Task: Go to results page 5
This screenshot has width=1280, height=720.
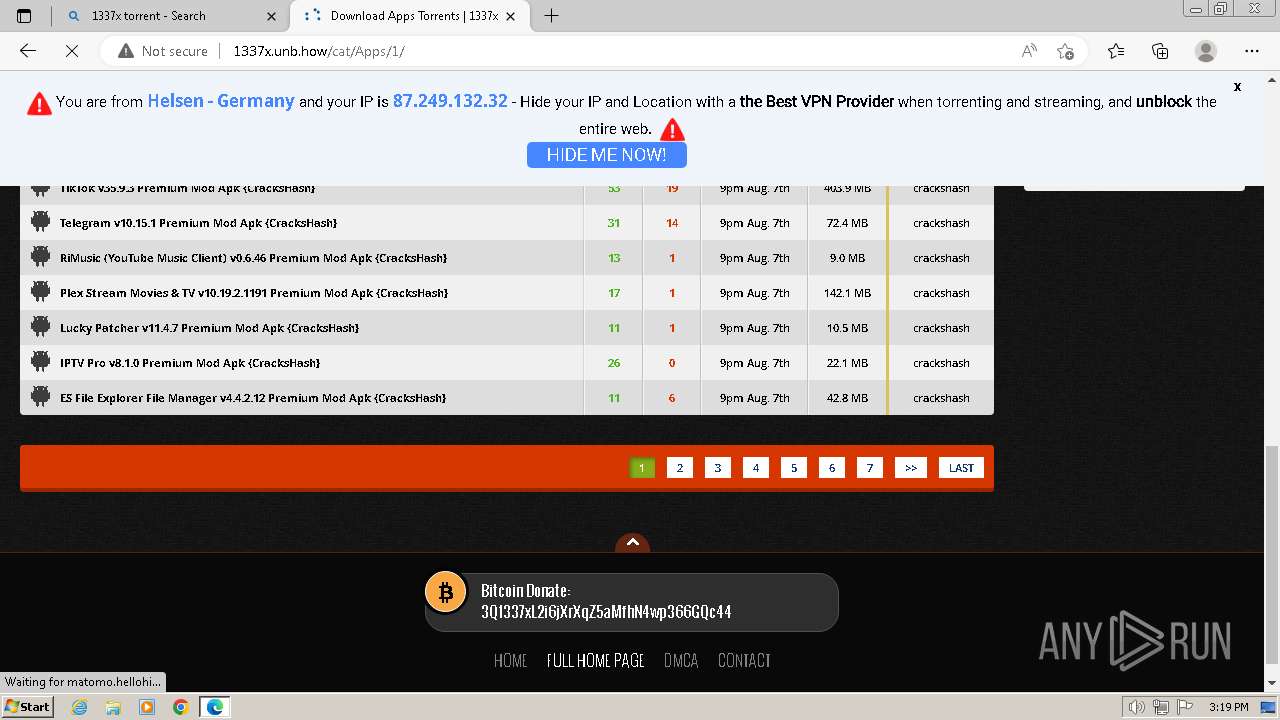Action: coord(794,467)
